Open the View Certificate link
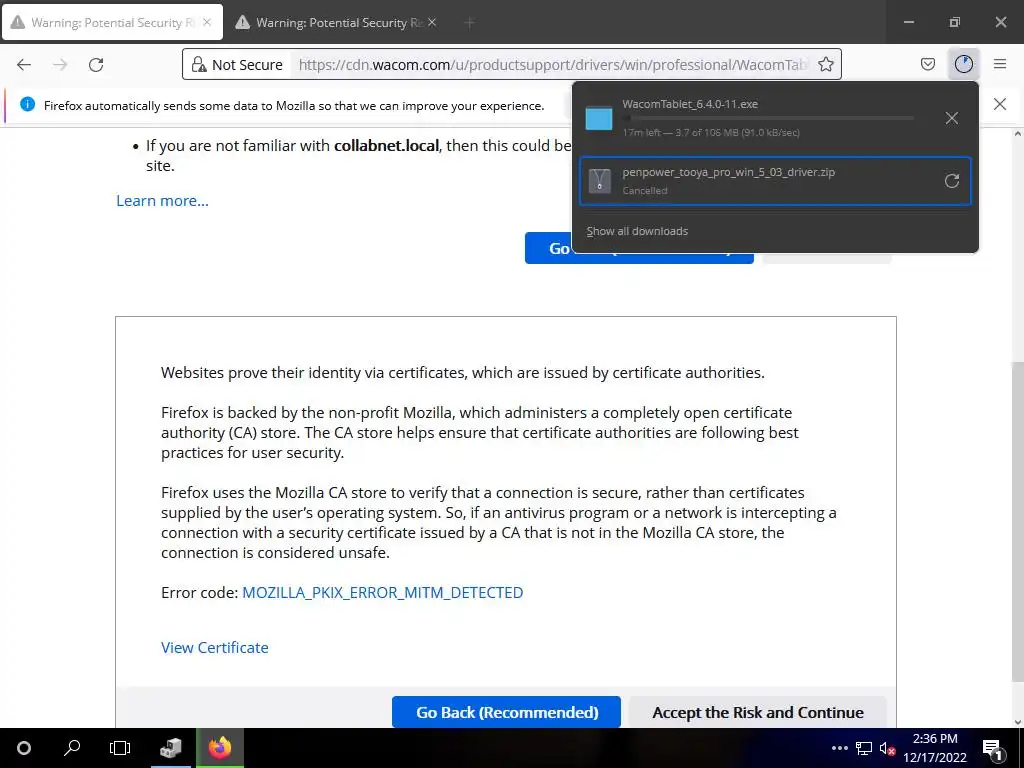1024x768 pixels. pyautogui.click(x=215, y=647)
